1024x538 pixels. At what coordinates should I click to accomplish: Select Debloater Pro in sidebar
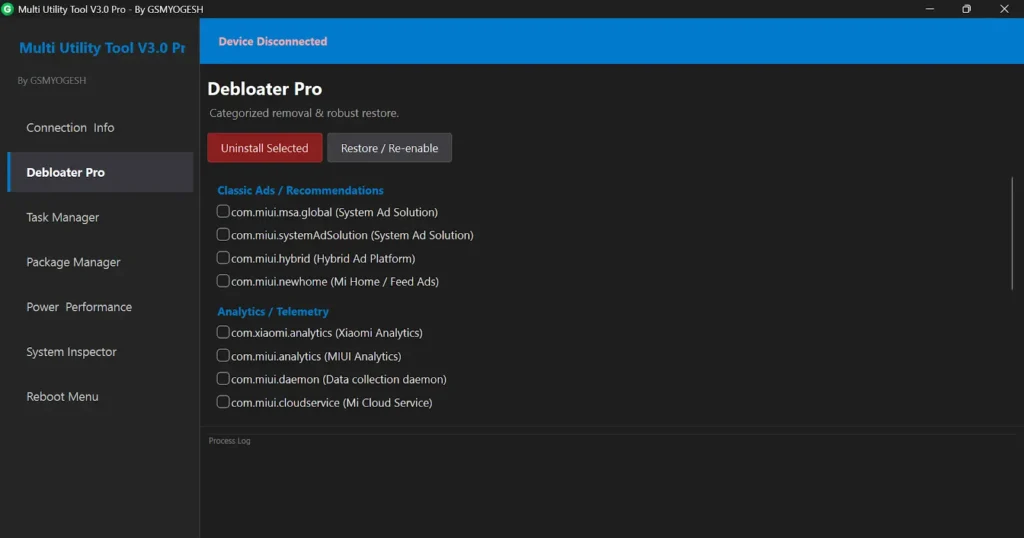(100, 172)
